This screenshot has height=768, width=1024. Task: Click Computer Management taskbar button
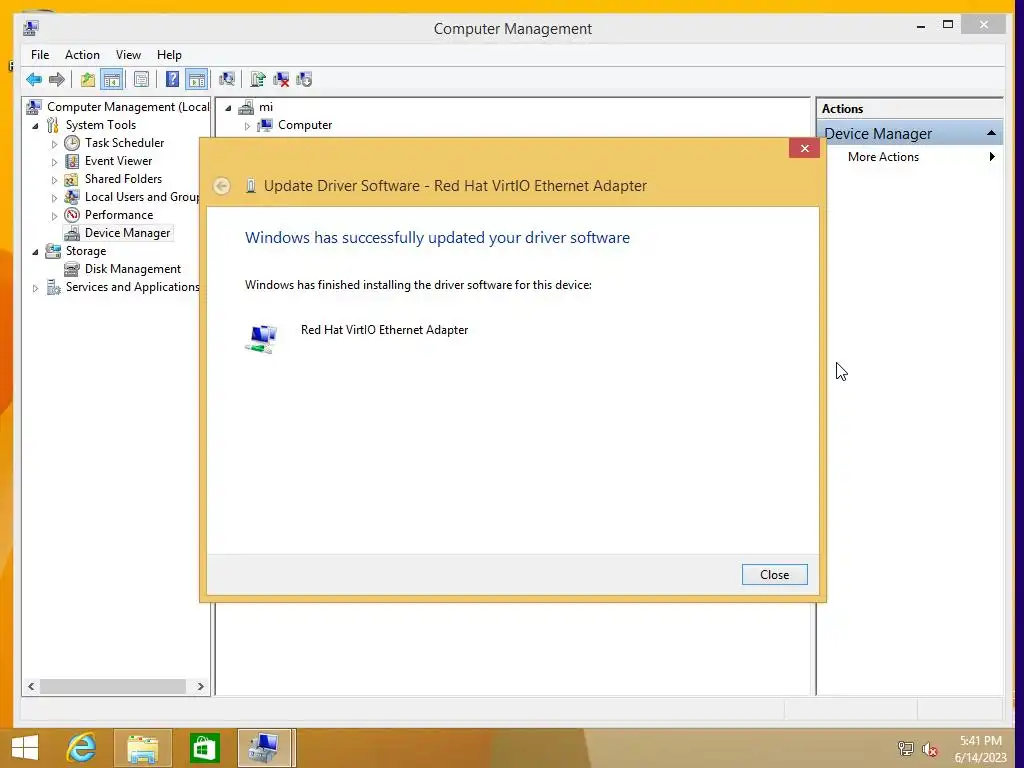click(x=266, y=748)
